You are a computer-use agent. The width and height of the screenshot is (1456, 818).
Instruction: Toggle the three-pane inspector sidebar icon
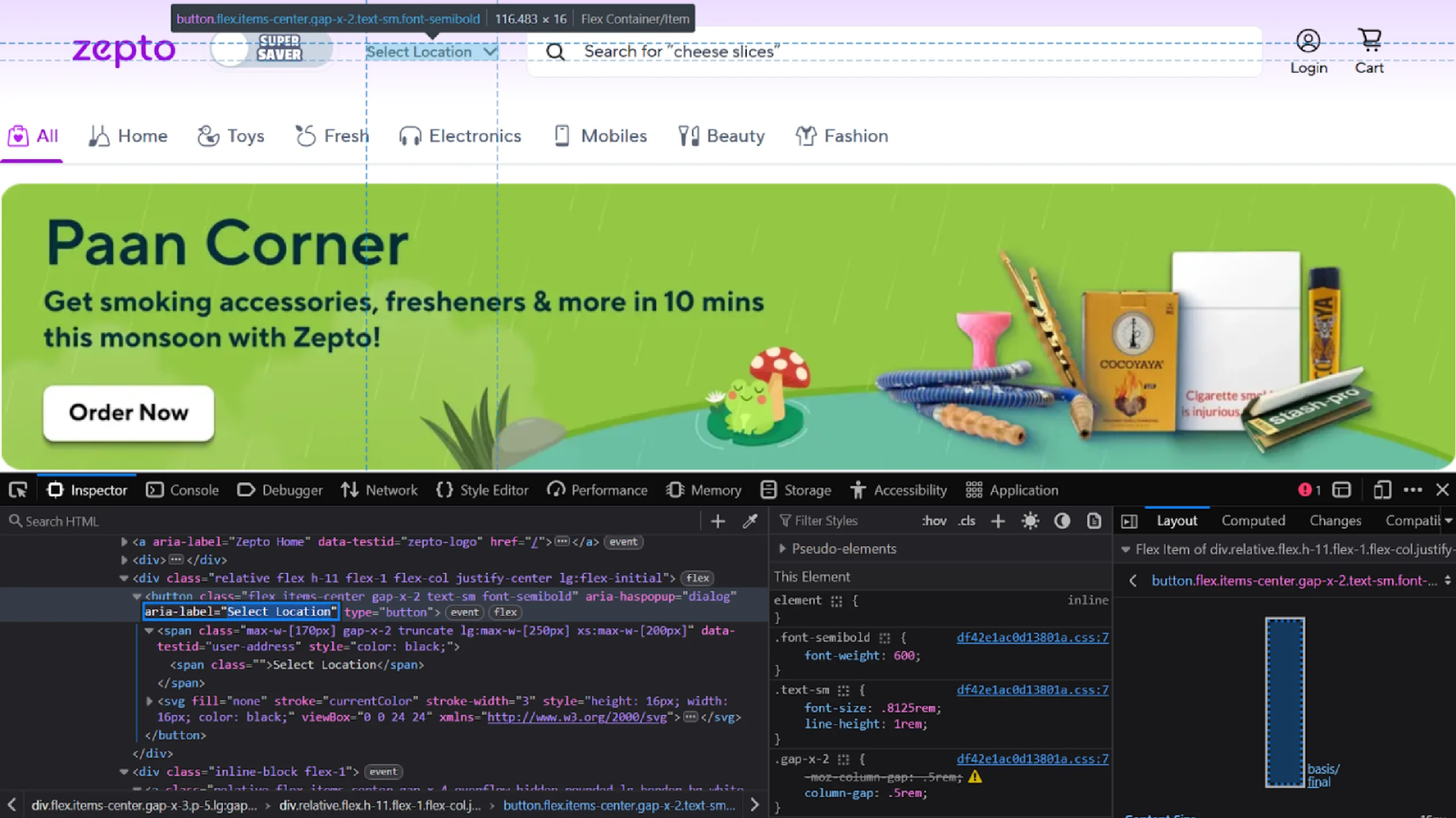pyautogui.click(x=1129, y=521)
